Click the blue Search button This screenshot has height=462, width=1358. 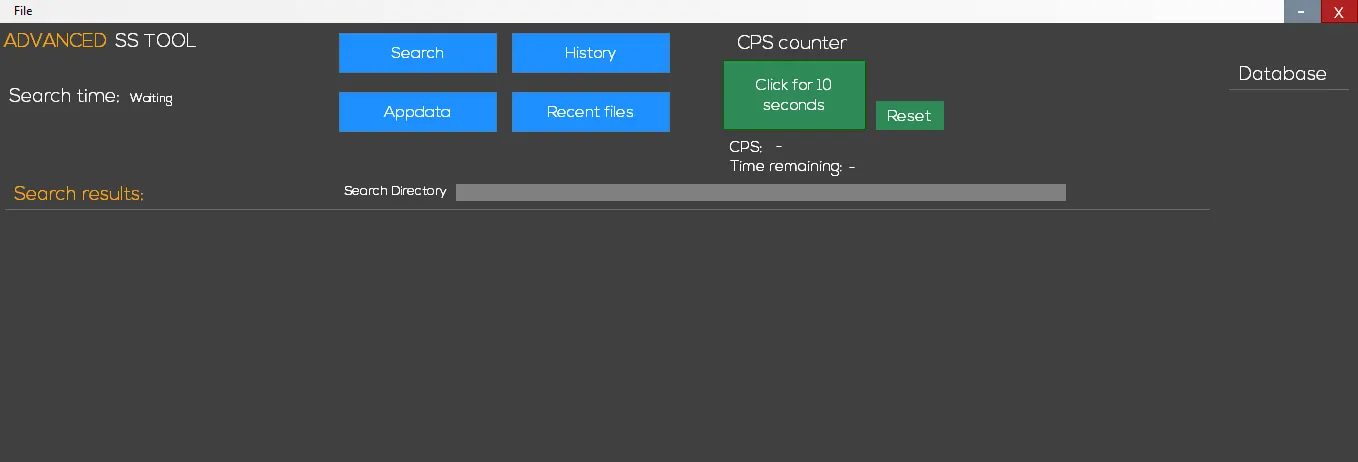(417, 53)
